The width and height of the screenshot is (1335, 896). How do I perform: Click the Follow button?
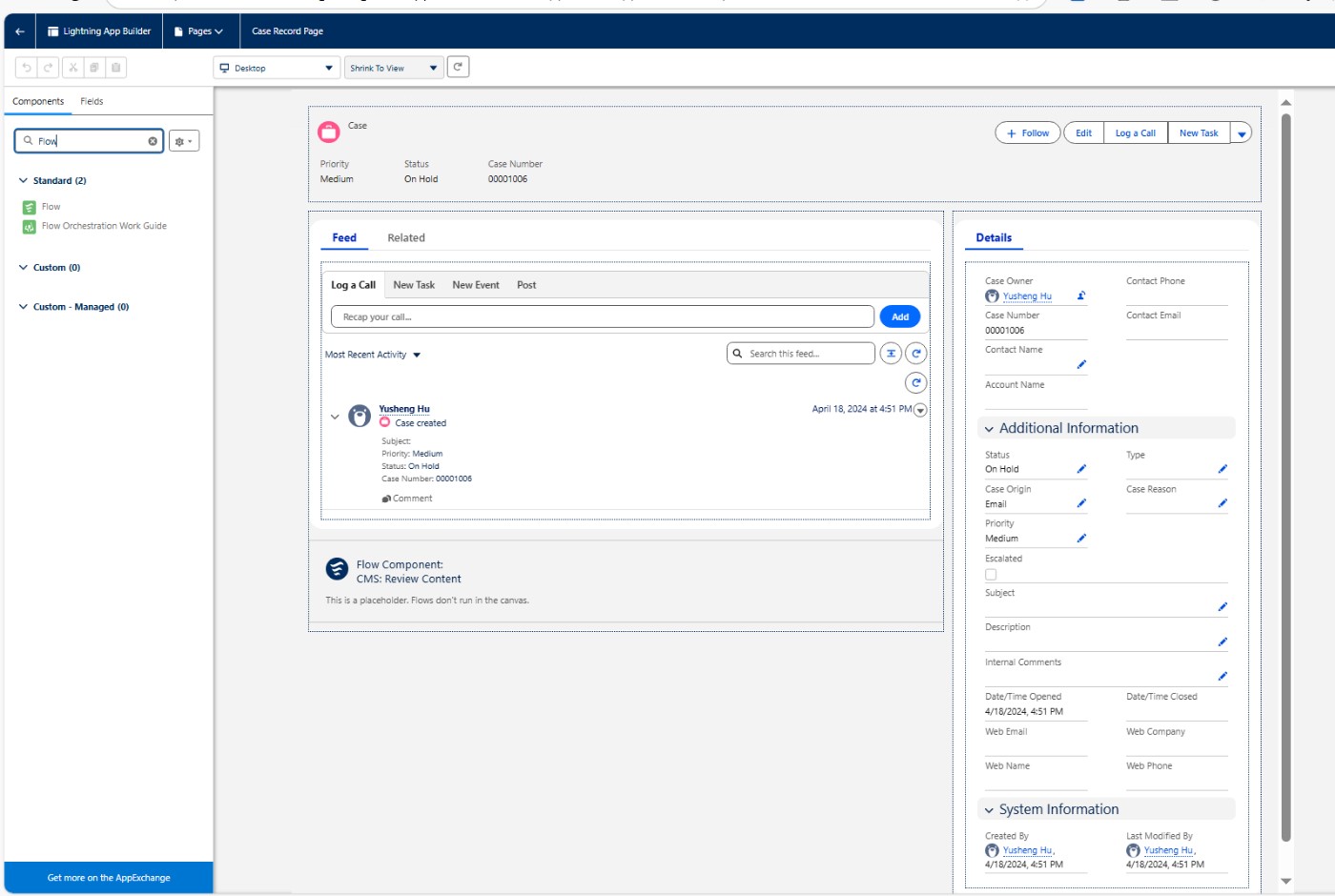pyautogui.click(x=1028, y=133)
